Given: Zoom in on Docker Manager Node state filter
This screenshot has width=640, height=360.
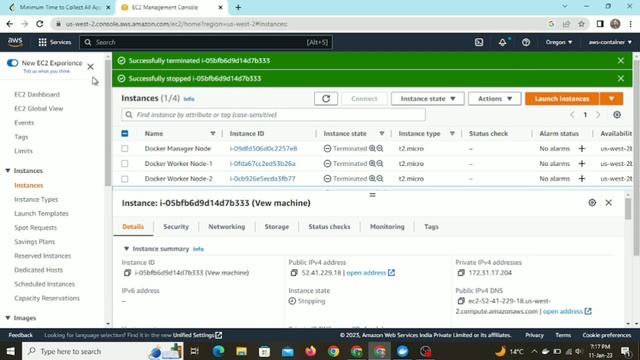Looking at the screenshot, I should [372, 149].
